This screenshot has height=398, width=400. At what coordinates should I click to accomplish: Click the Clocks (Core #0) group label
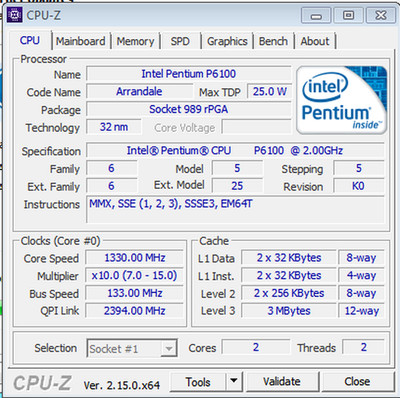point(60,241)
